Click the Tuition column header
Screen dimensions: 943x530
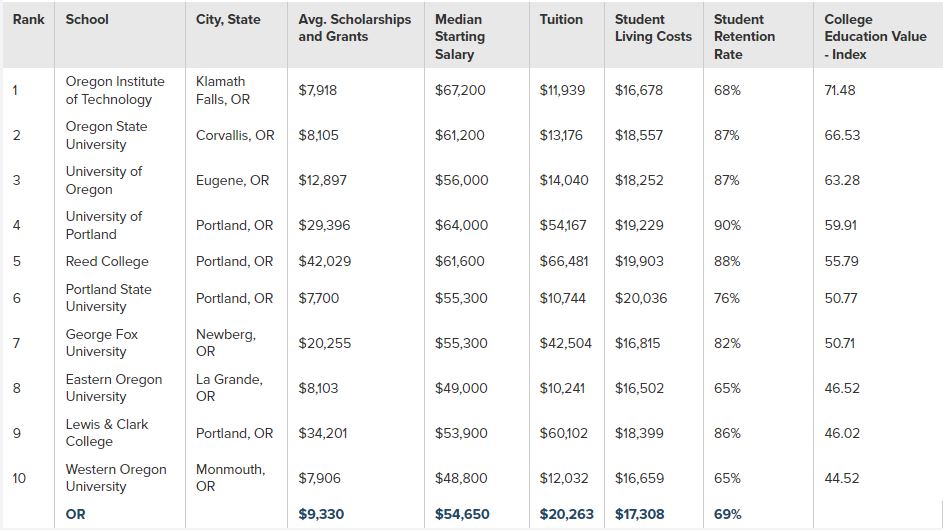tap(561, 19)
